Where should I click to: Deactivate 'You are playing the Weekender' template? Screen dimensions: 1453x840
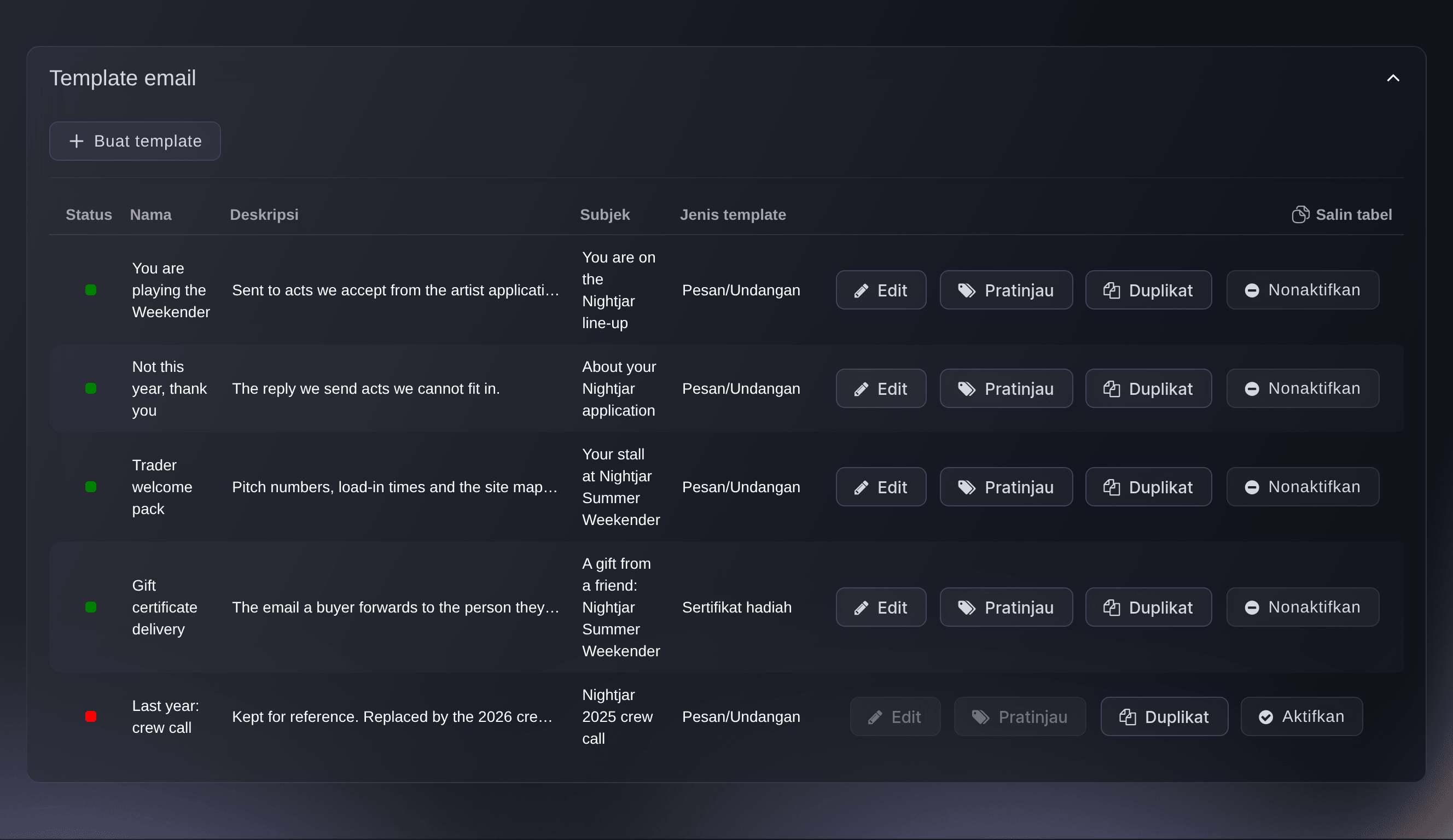[x=1303, y=290]
